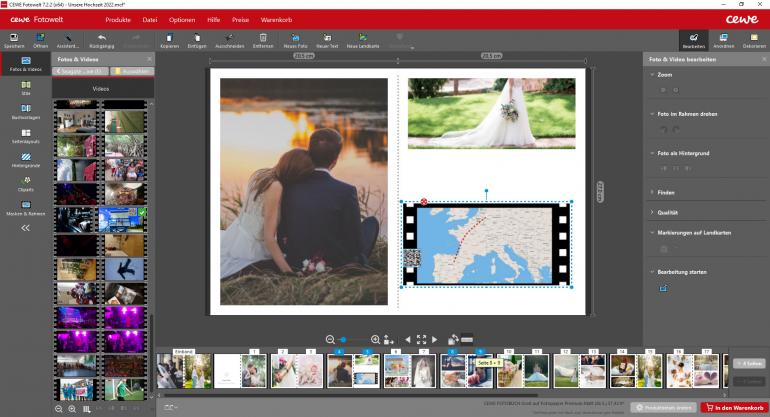Add a Neues Foto frame

pos(296,40)
